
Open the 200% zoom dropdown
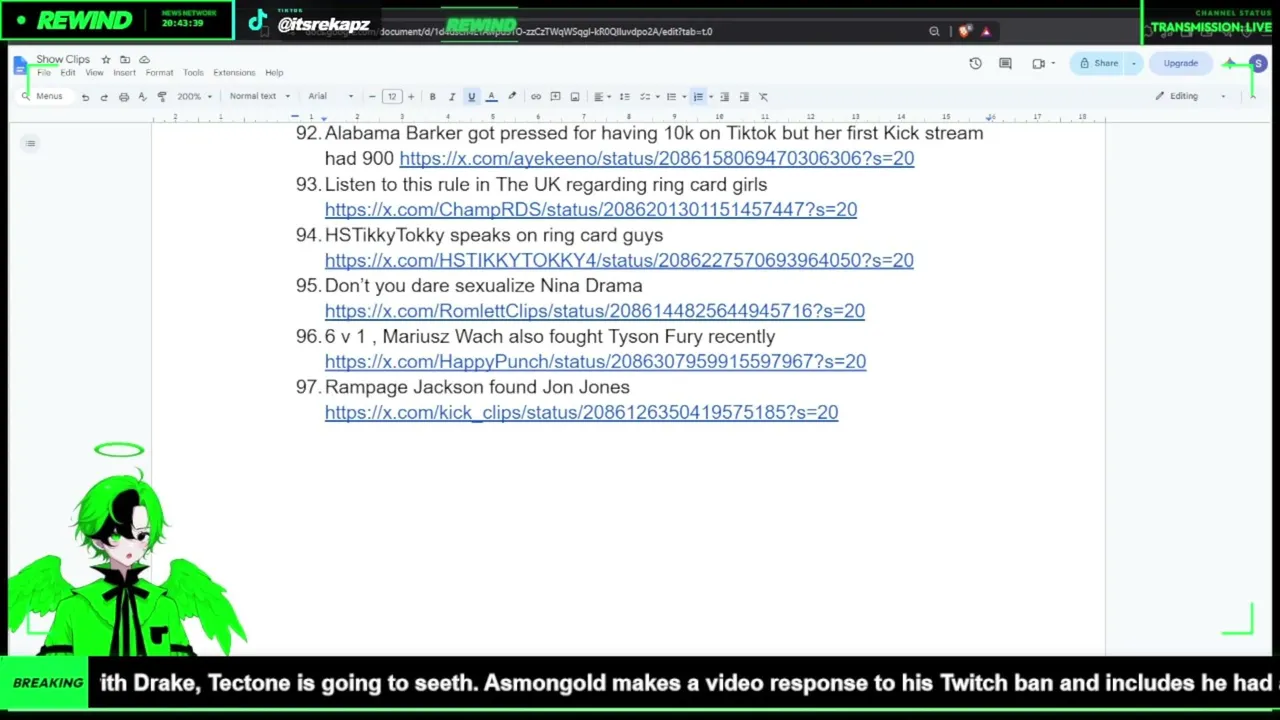194,97
